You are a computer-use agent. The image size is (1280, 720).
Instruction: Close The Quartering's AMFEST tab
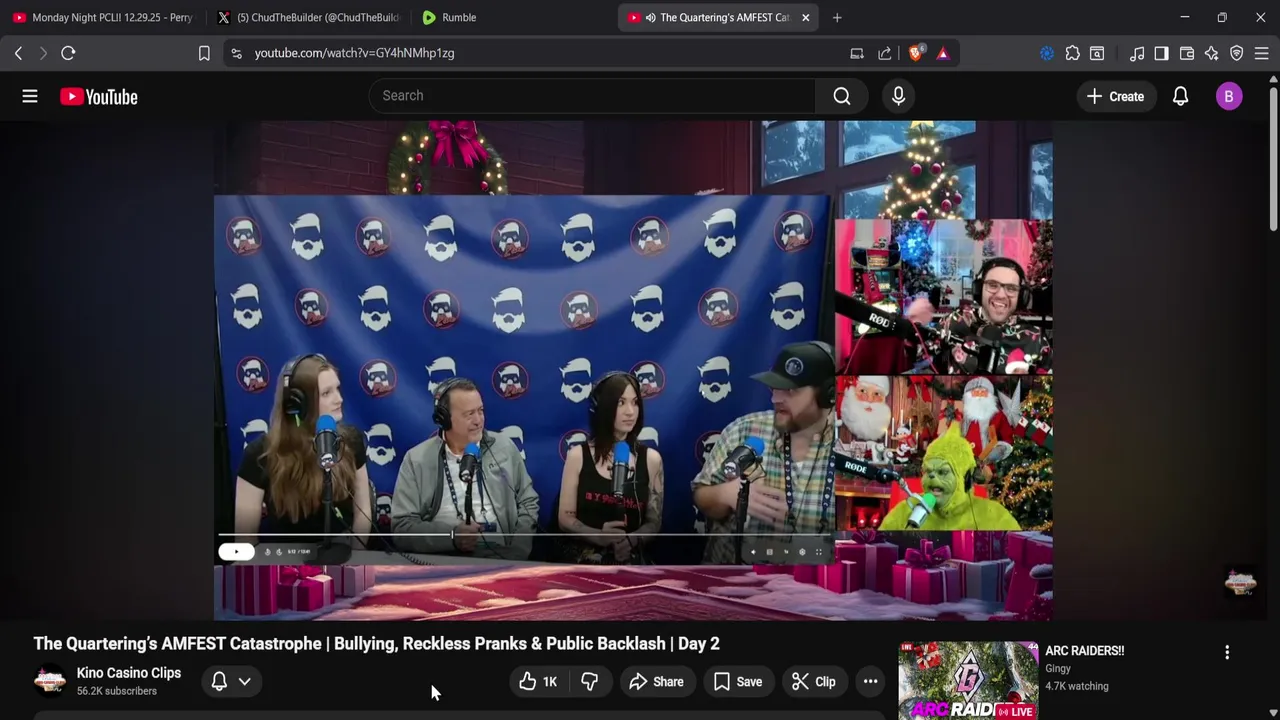[x=806, y=17]
